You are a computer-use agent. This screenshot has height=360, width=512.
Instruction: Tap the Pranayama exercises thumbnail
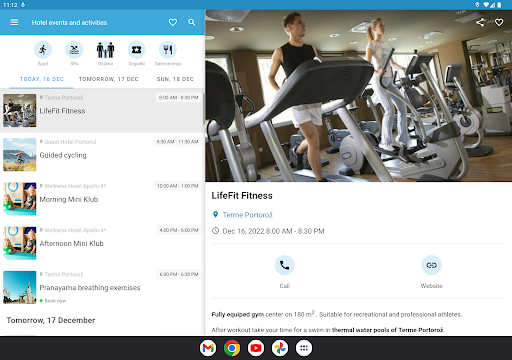pos(20,287)
